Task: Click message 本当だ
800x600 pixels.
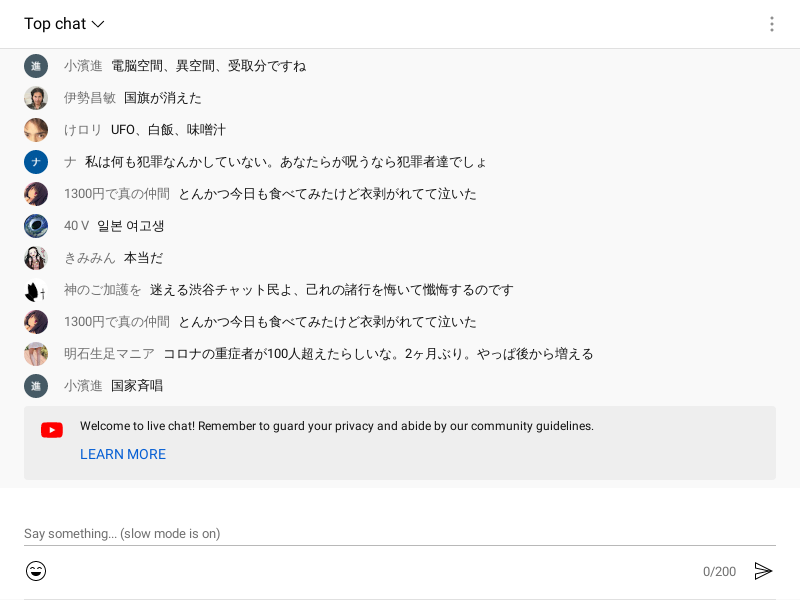Action: [143, 258]
